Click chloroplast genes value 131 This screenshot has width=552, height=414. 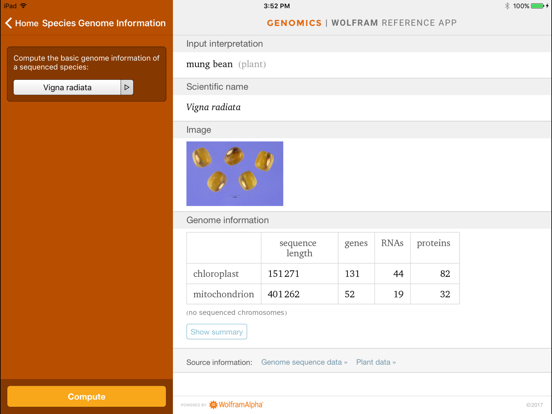(x=352, y=274)
